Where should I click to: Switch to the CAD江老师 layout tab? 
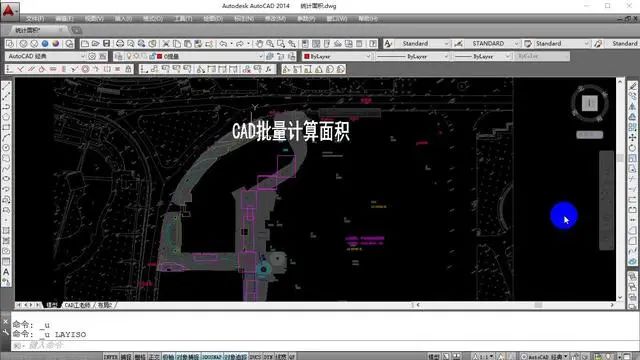tap(77, 305)
